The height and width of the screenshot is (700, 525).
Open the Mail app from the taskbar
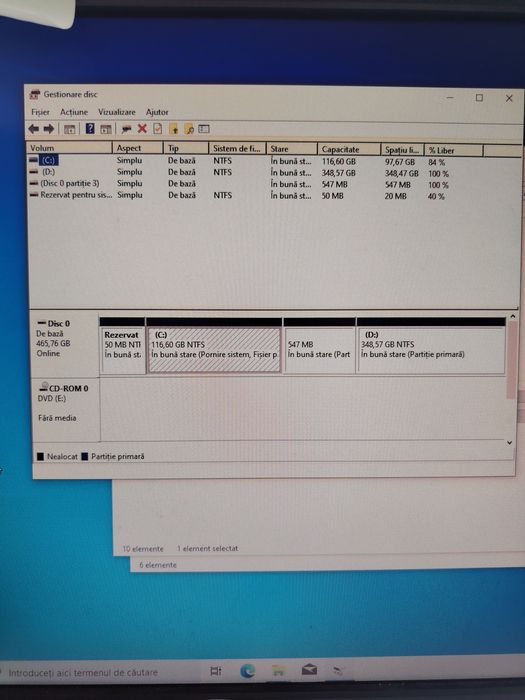309,670
